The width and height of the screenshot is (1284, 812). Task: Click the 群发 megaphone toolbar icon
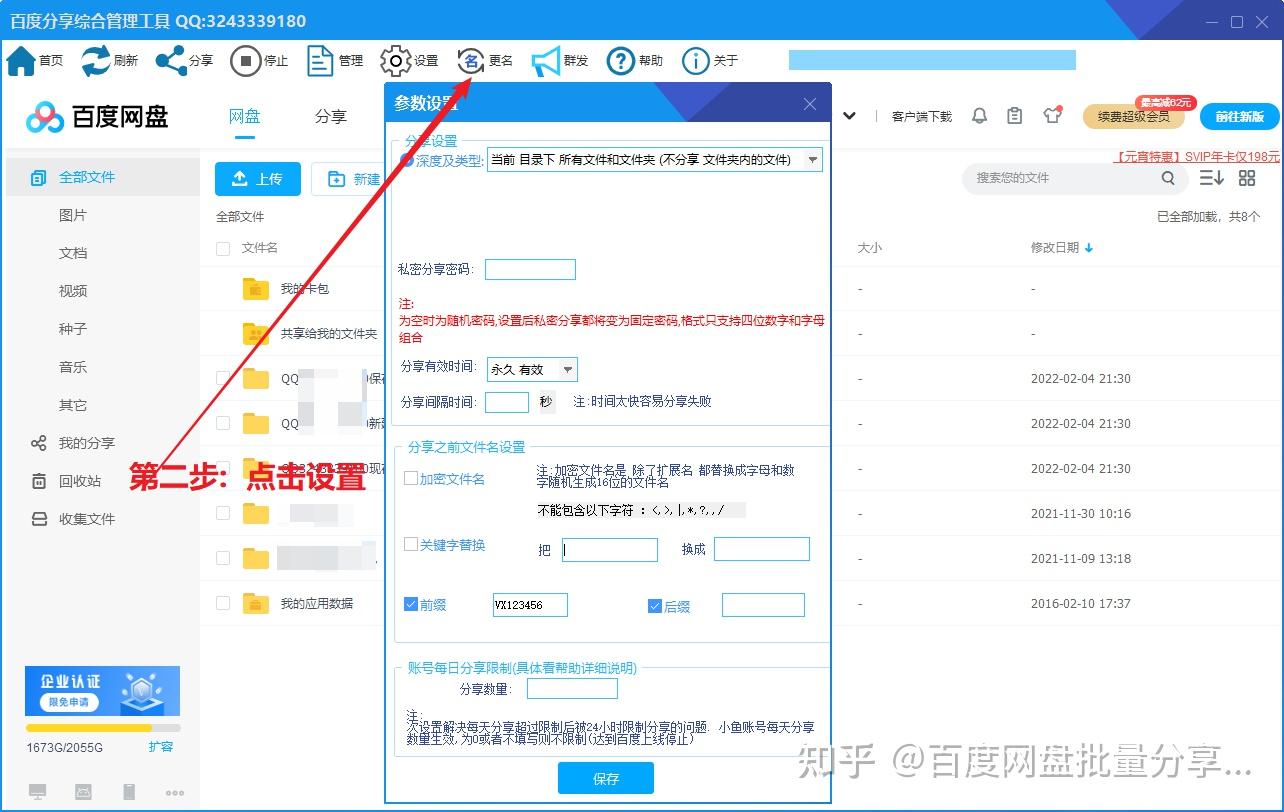click(546, 61)
